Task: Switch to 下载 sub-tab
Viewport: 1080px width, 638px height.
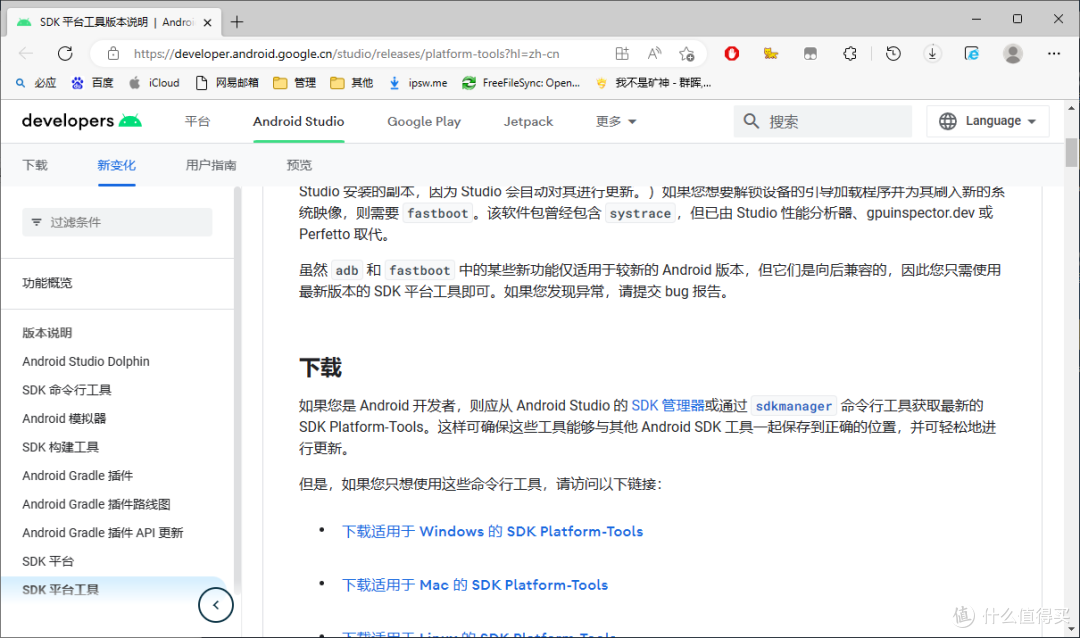Action: 35,165
